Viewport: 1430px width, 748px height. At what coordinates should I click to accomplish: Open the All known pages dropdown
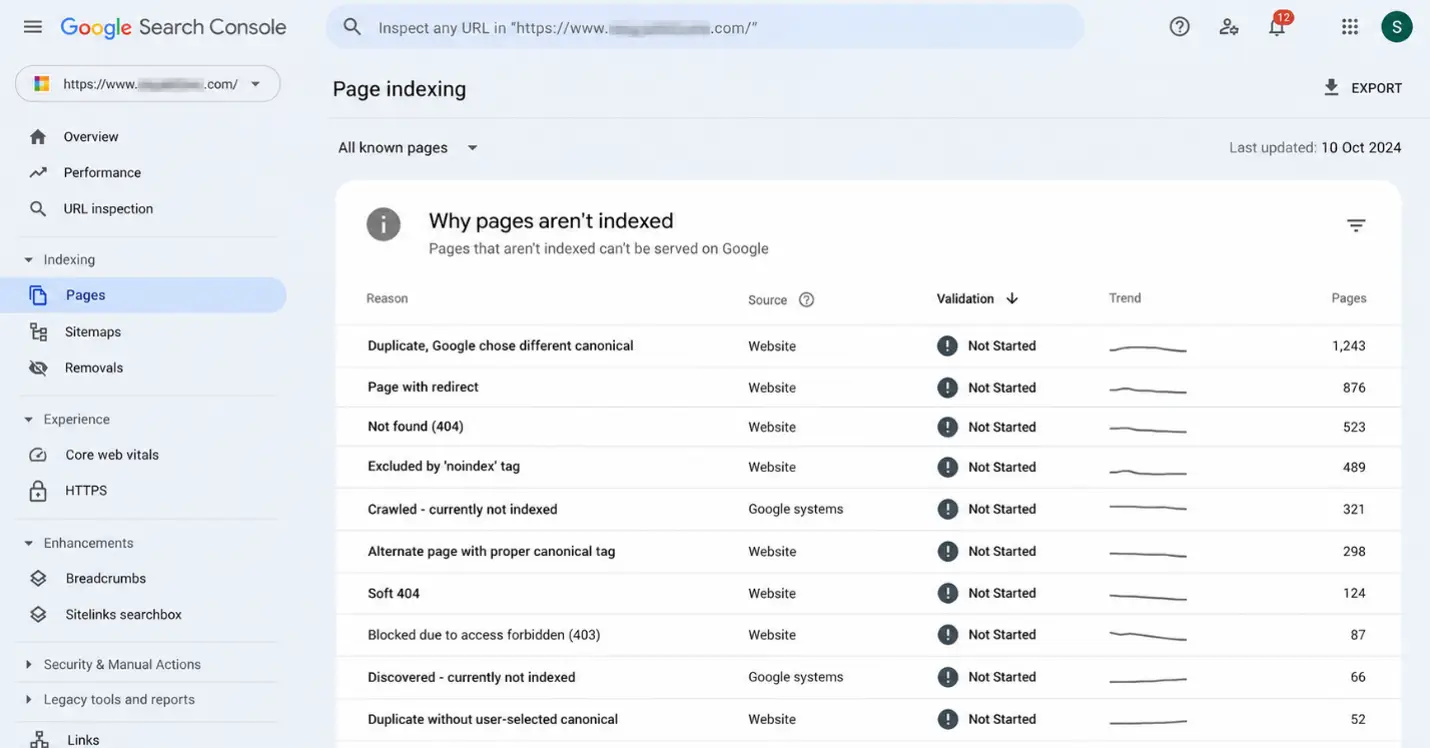[x=408, y=148]
